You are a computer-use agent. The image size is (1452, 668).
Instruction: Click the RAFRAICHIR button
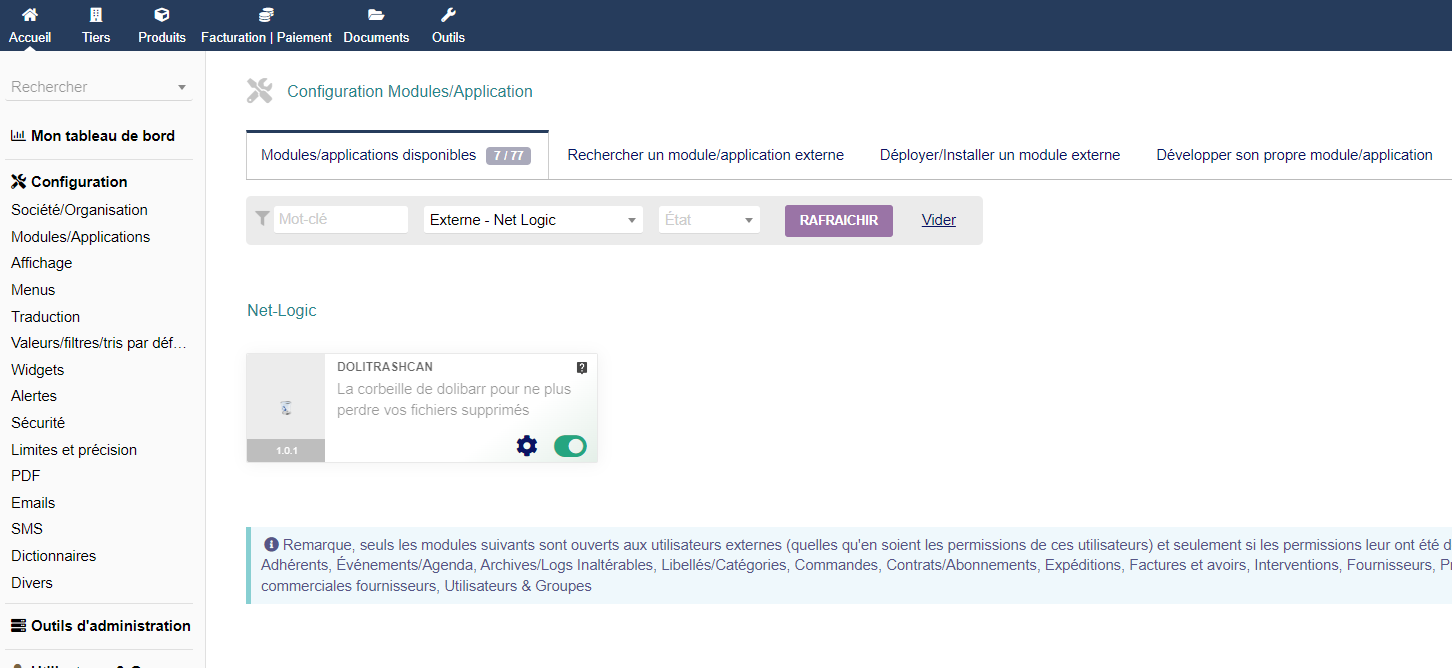pos(839,220)
